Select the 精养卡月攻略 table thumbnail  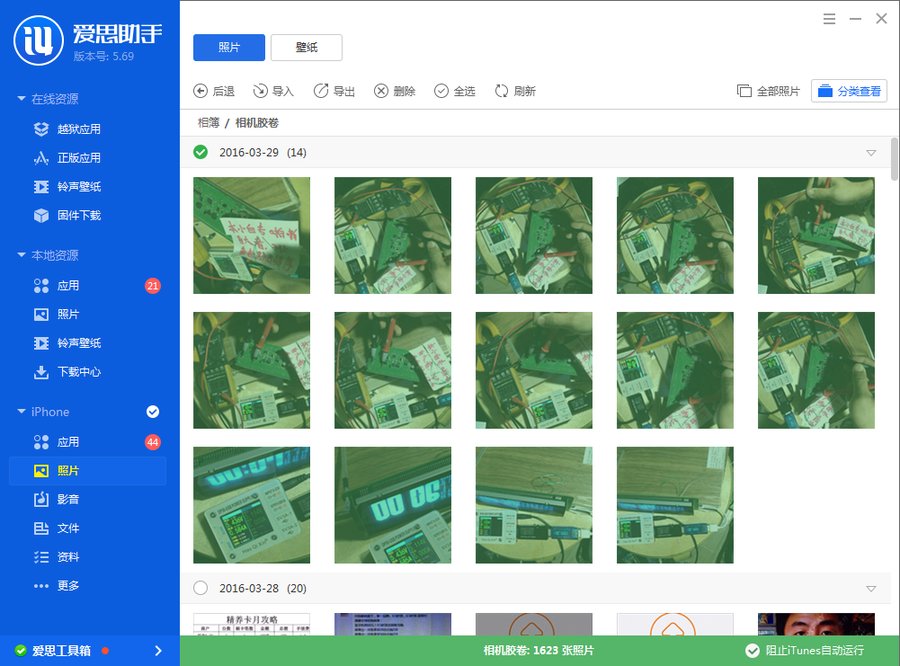(x=251, y=624)
